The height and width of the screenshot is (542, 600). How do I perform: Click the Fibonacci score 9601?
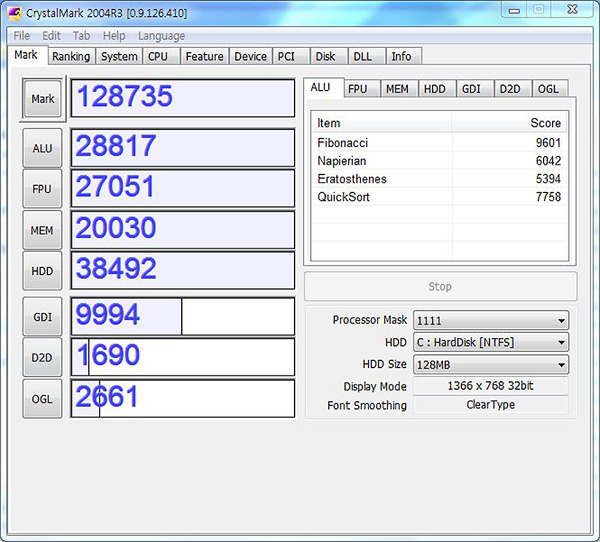coord(548,143)
